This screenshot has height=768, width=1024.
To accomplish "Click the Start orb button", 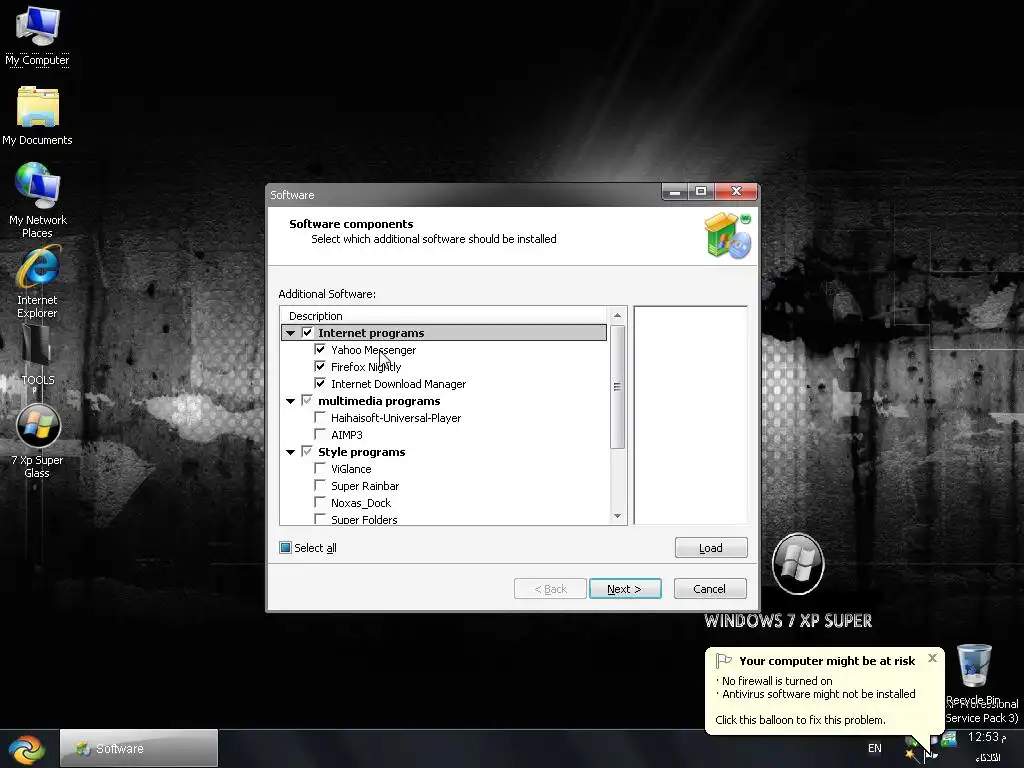I will pos(27,749).
